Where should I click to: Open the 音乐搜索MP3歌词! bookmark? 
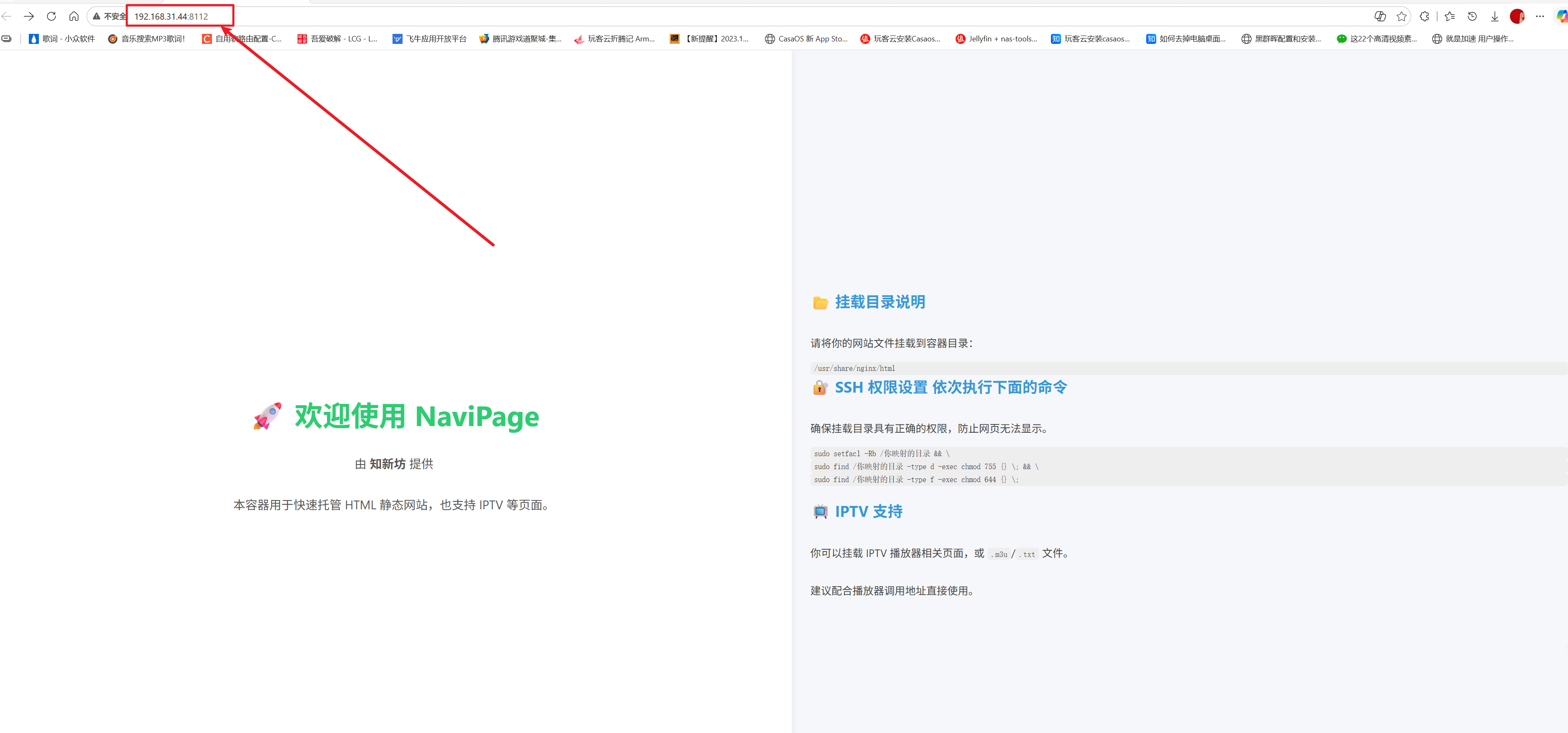click(146, 39)
